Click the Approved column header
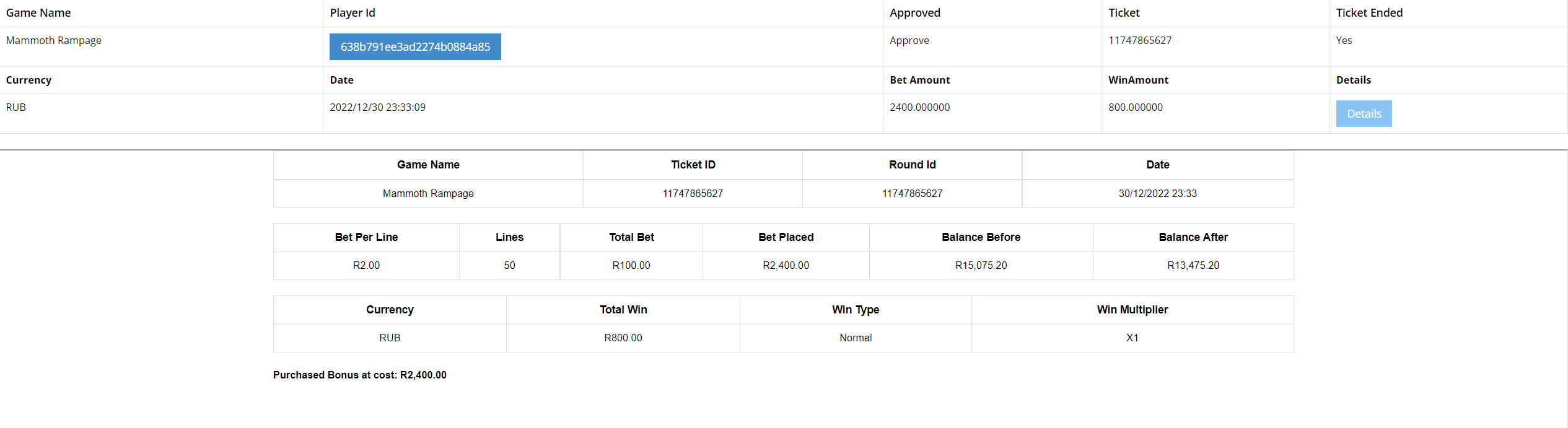1568x428 pixels. coord(914,13)
